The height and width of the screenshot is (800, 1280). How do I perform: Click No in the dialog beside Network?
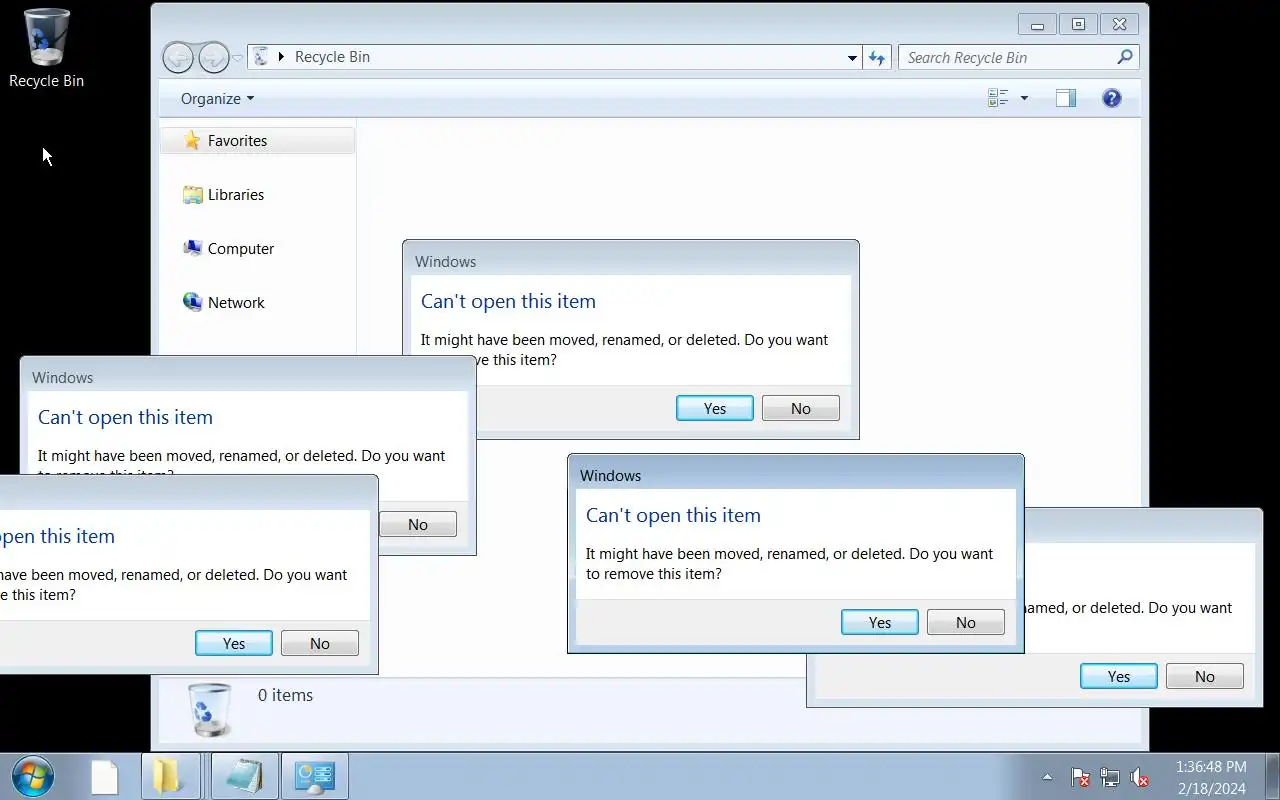click(x=801, y=408)
